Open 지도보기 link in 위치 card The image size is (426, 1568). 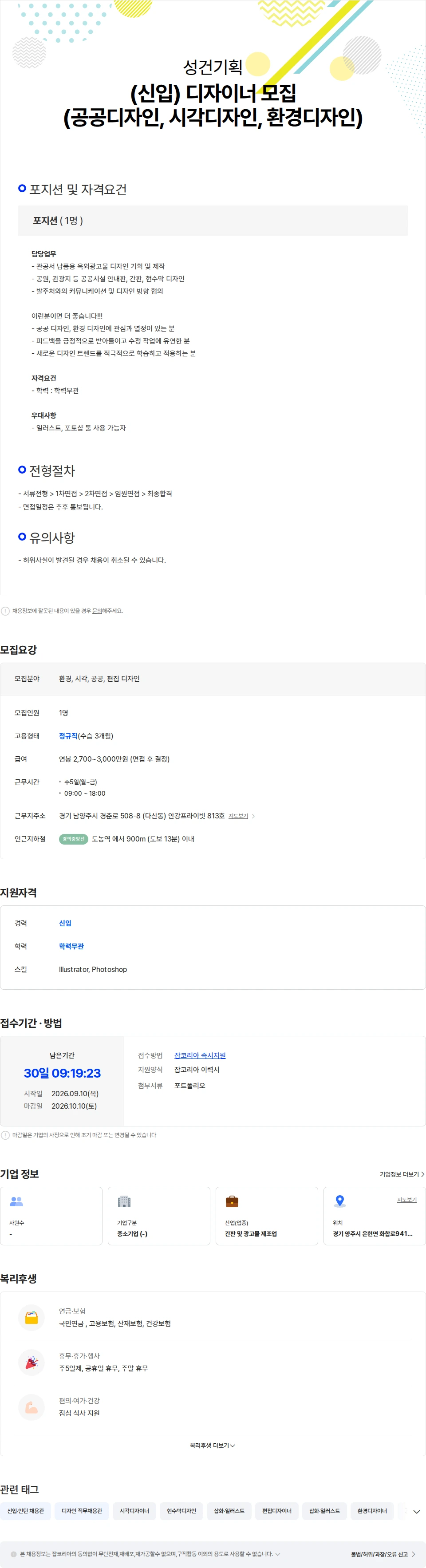click(x=406, y=1200)
